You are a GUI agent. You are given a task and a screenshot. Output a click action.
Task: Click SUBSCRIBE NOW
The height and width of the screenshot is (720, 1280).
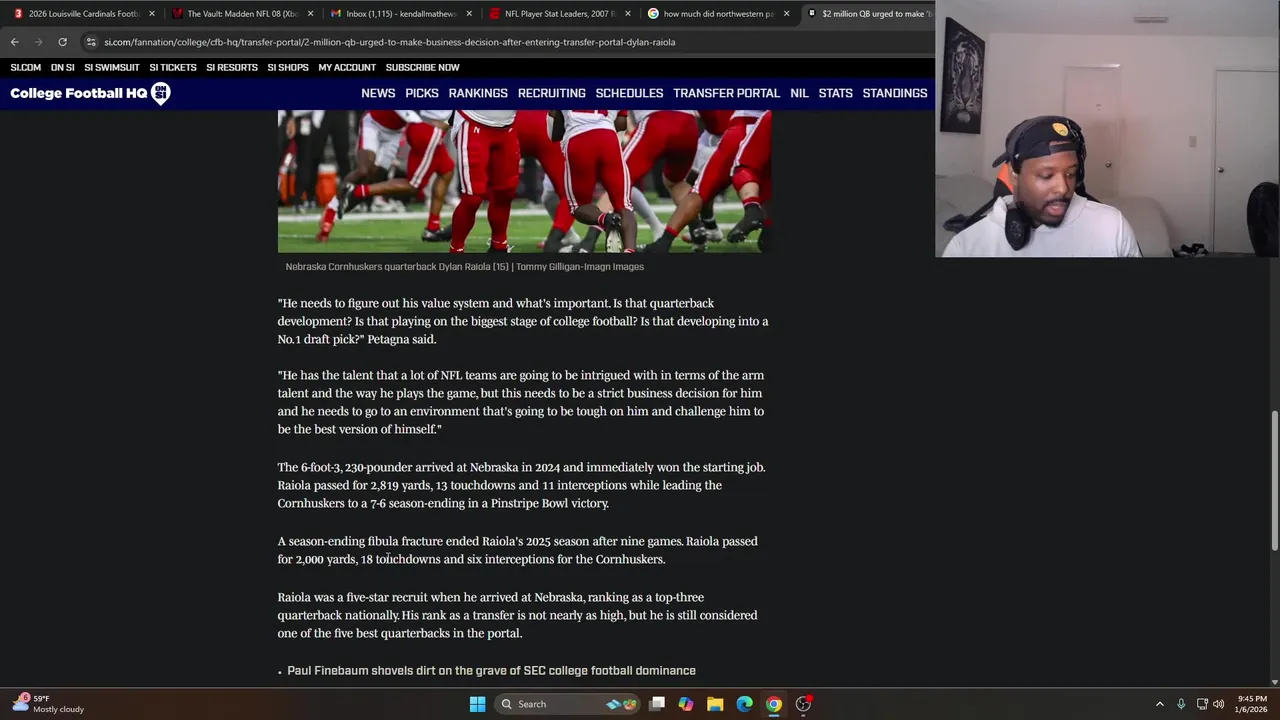pos(423,67)
